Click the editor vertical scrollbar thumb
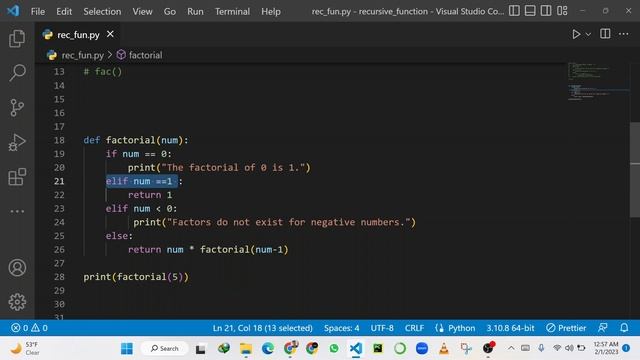Screen dimensions: 640x360 pos(635,169)
